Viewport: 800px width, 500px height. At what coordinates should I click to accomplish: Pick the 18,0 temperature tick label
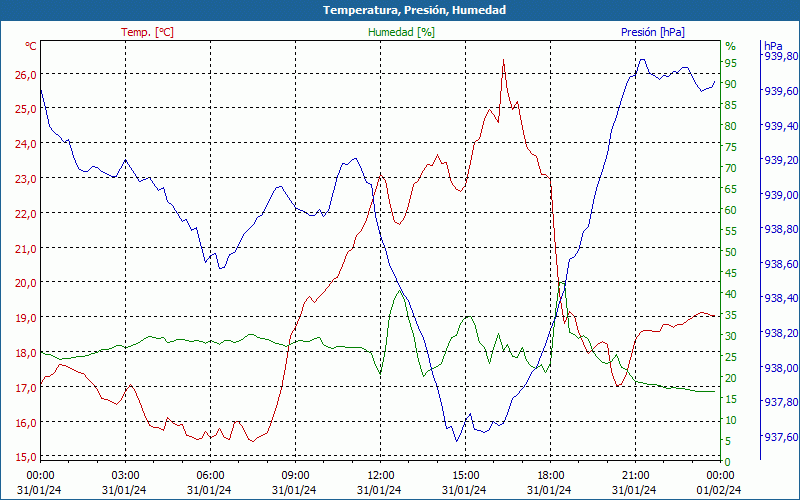(26, 353)
